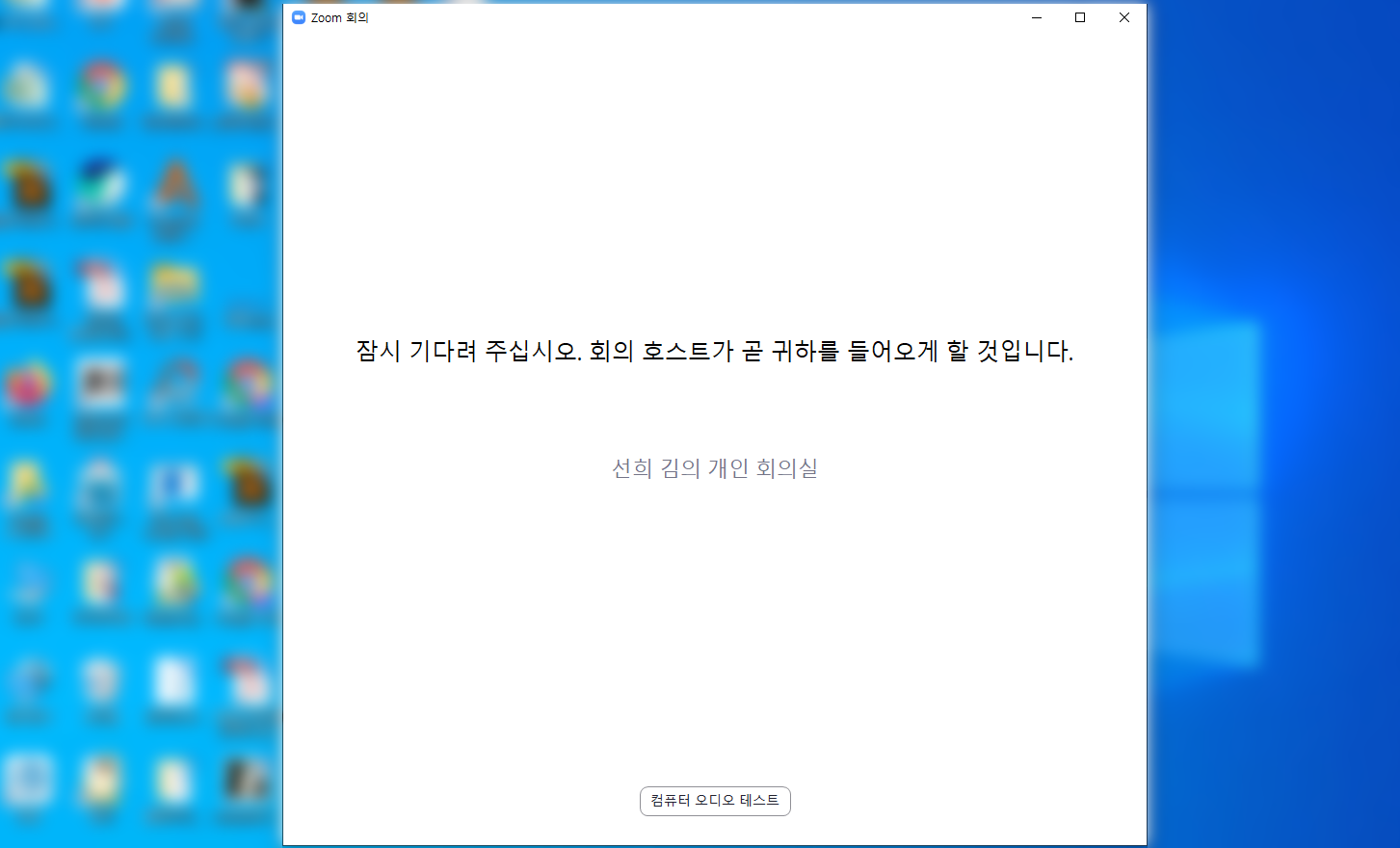
Task: Maximize the Zoom meeting window
Action: click(x=1080, y=17)
